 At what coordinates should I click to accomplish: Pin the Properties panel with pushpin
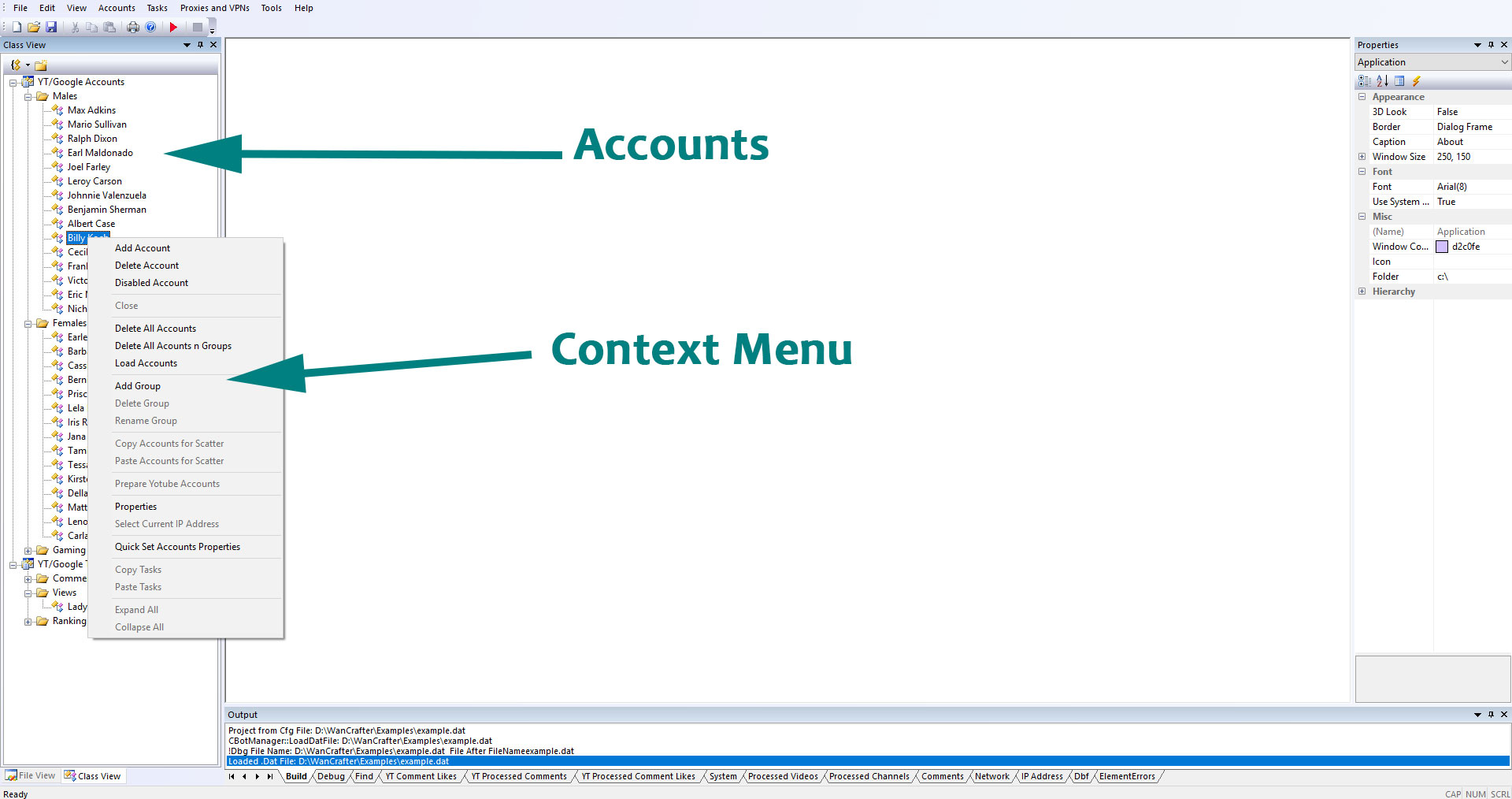(1491, 45)
